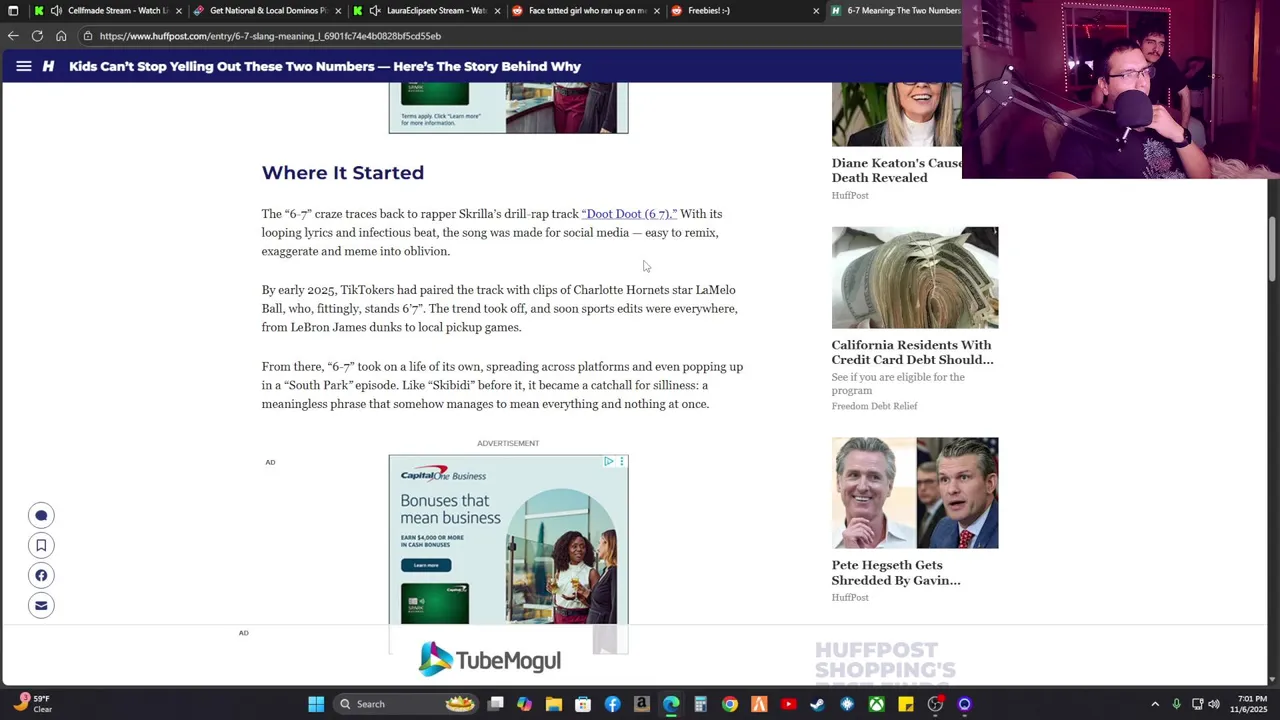Open California Residents Credit Card Debt ad
Image resolution: width=1280 pixels, height=720 pixels.
(912, 352)
